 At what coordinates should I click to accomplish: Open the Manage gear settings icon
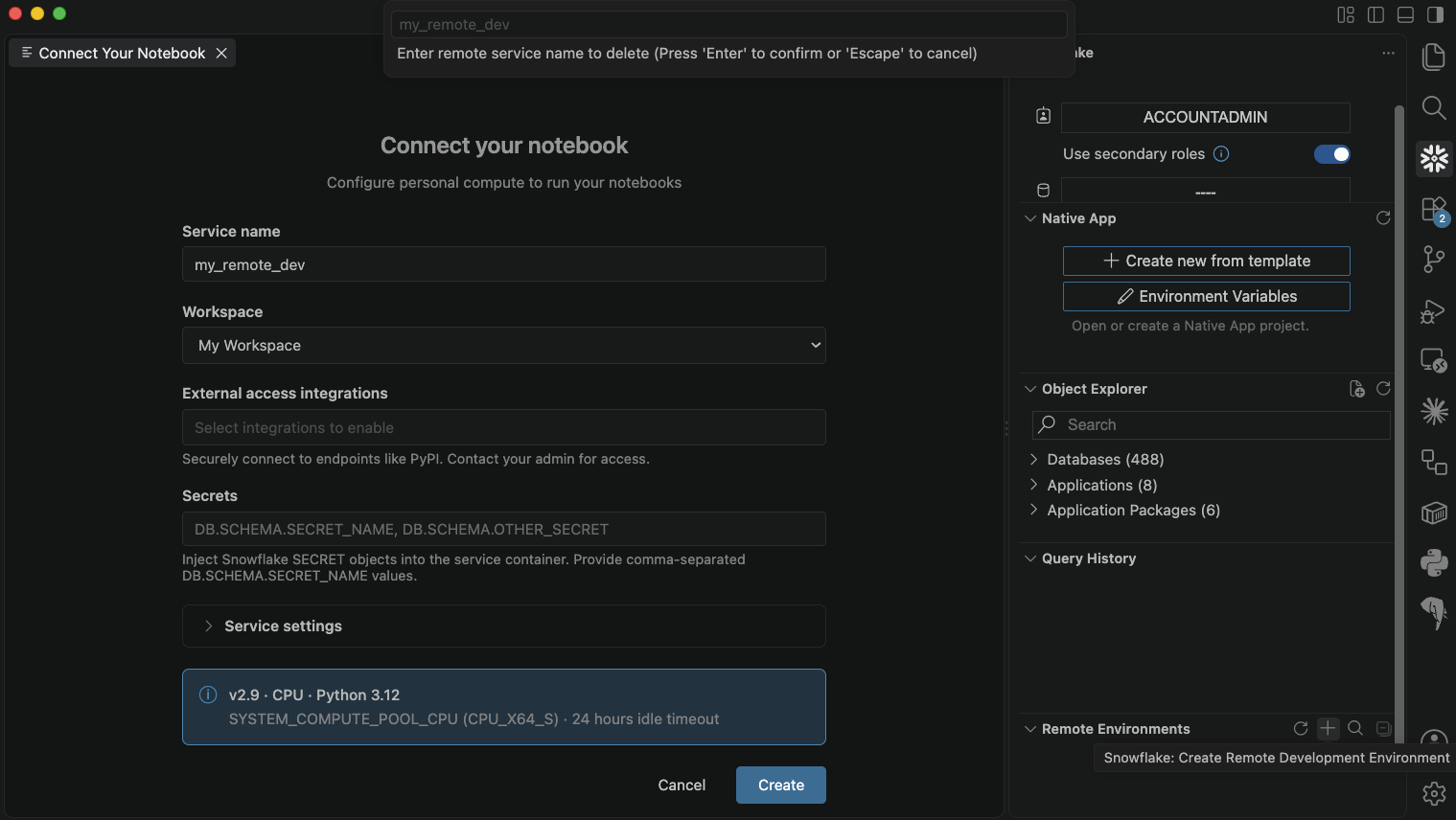(1434, 793)
